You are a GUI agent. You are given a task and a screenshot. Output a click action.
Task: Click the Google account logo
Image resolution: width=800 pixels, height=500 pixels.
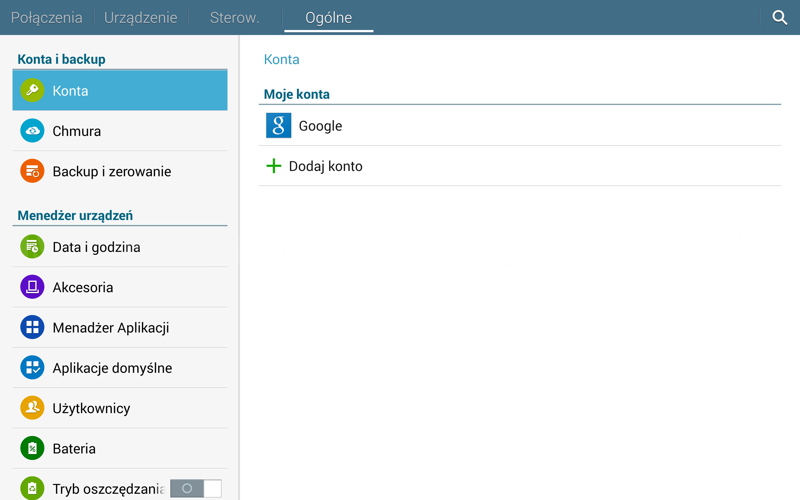click(278, 126)
